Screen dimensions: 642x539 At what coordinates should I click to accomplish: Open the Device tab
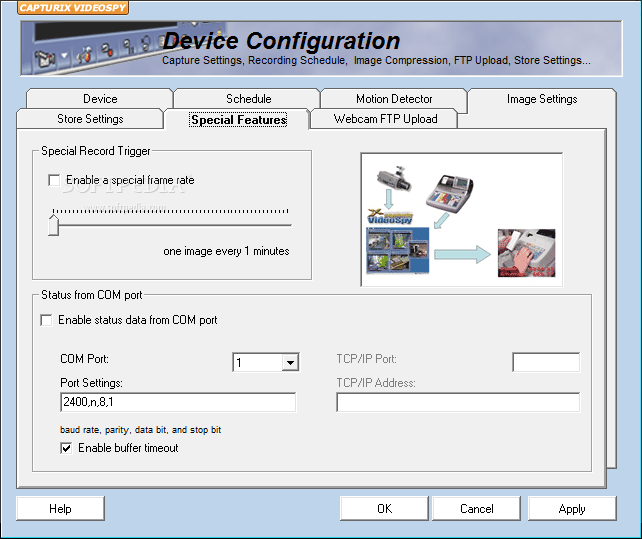tap(99, 99)
